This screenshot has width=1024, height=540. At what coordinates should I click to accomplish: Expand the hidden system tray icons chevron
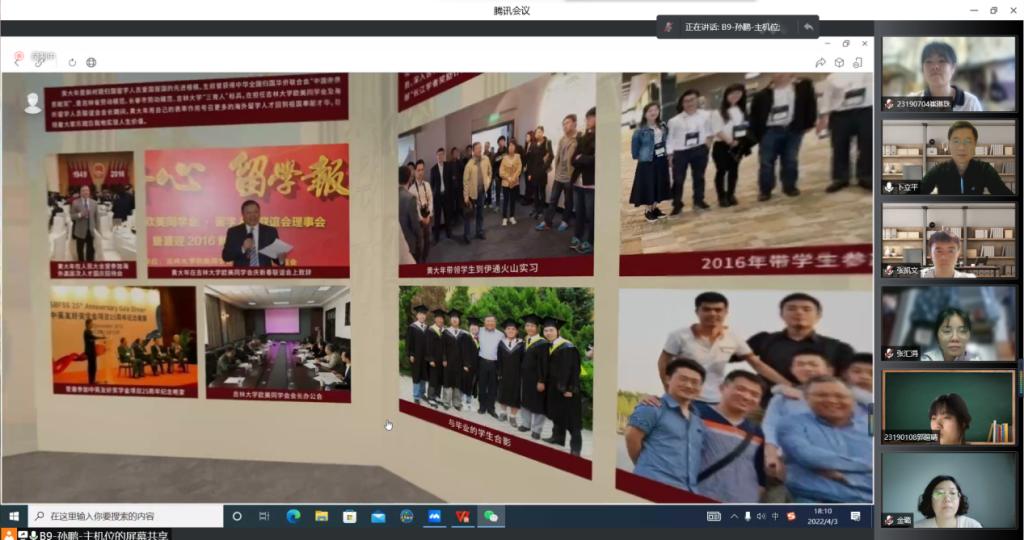tap(734, 516)
